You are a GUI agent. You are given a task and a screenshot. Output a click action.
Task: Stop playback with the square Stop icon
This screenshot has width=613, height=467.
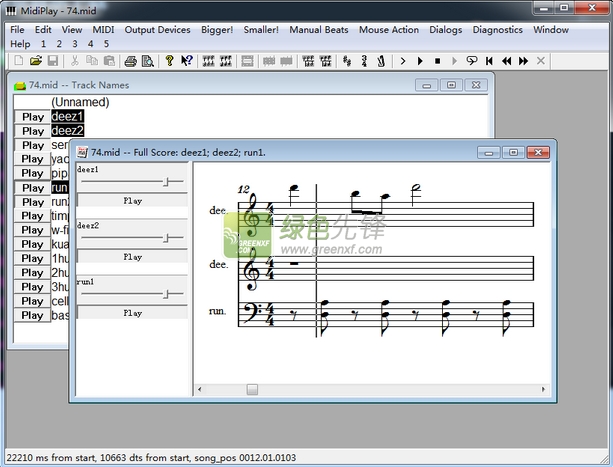pyautogui.click(x=437, y=61)
